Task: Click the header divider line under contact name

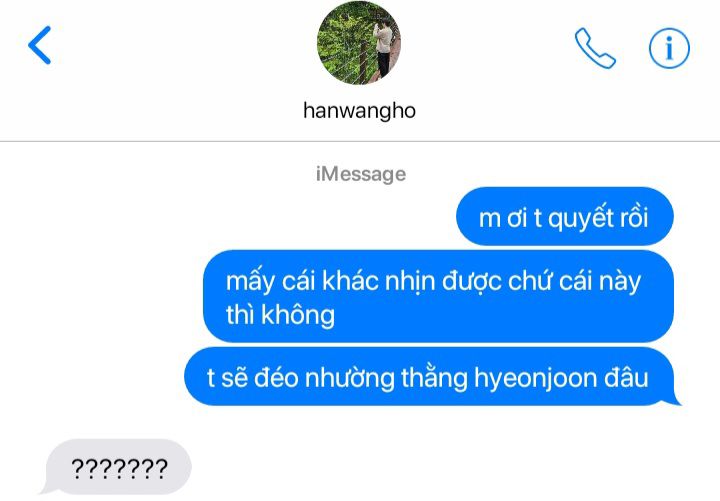Action: [x=360, y=141]
